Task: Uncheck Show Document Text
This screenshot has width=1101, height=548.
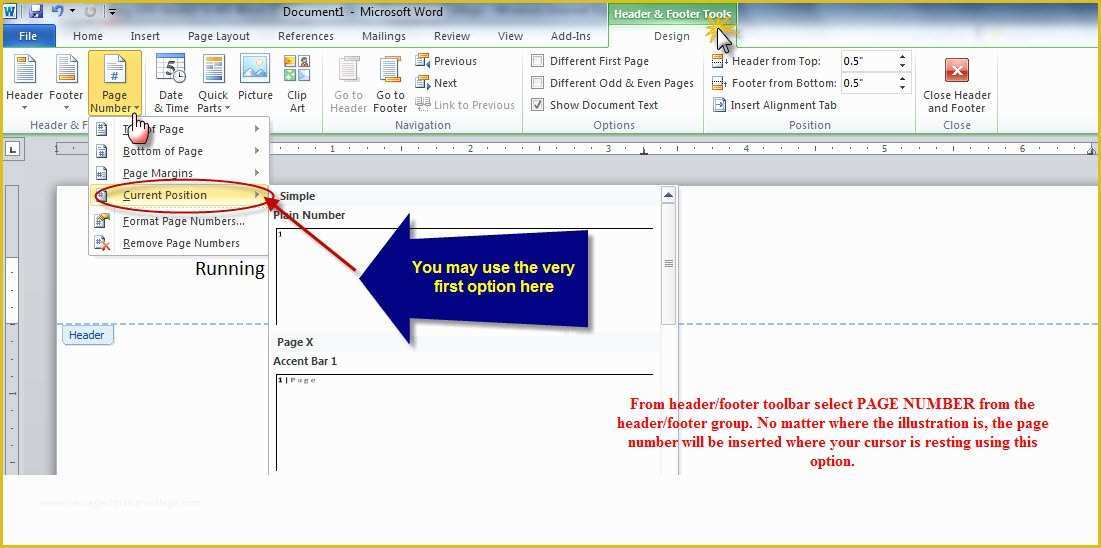Action: point(538,105)
